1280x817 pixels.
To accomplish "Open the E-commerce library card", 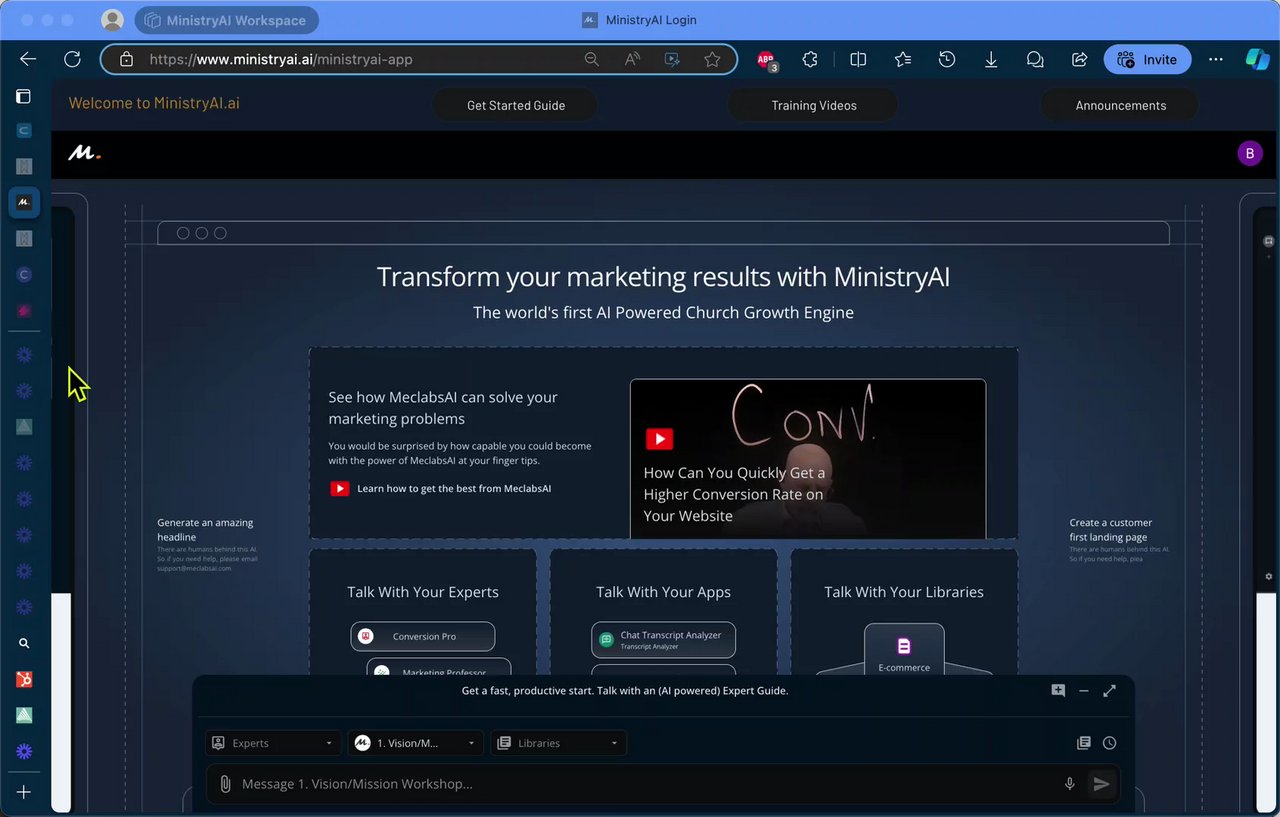I will pos(904,649).
